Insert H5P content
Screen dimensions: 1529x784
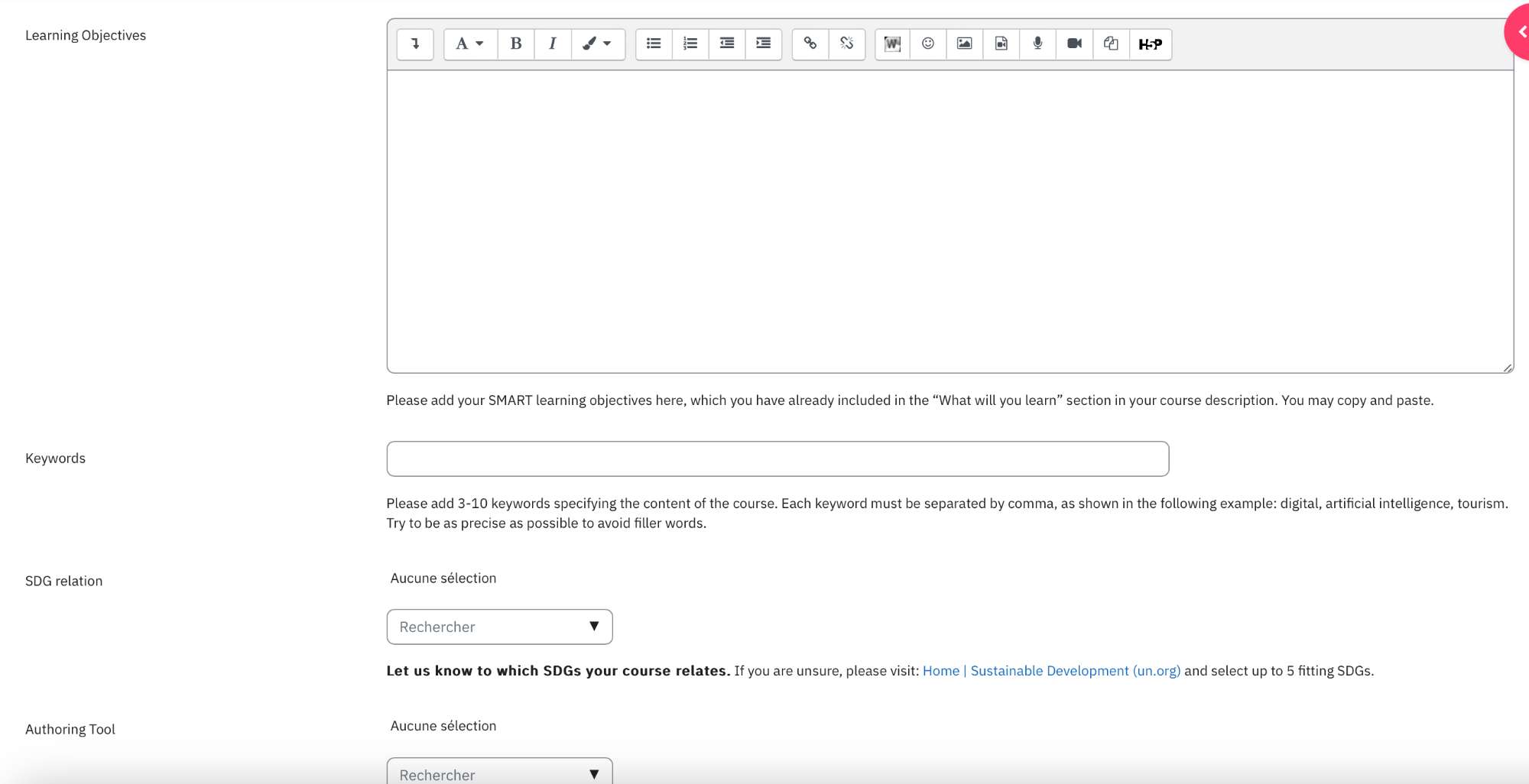1151,44
